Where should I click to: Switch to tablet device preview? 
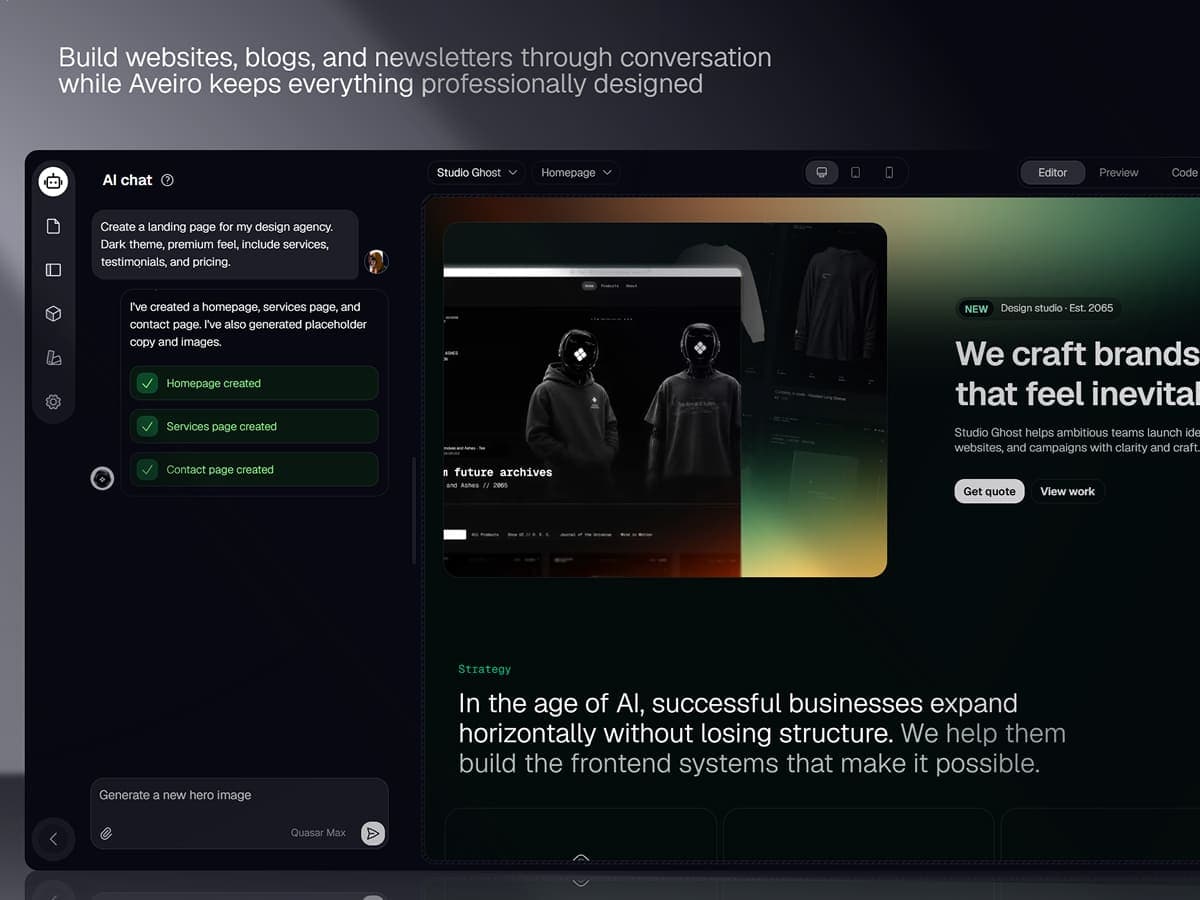pos(855,172)
